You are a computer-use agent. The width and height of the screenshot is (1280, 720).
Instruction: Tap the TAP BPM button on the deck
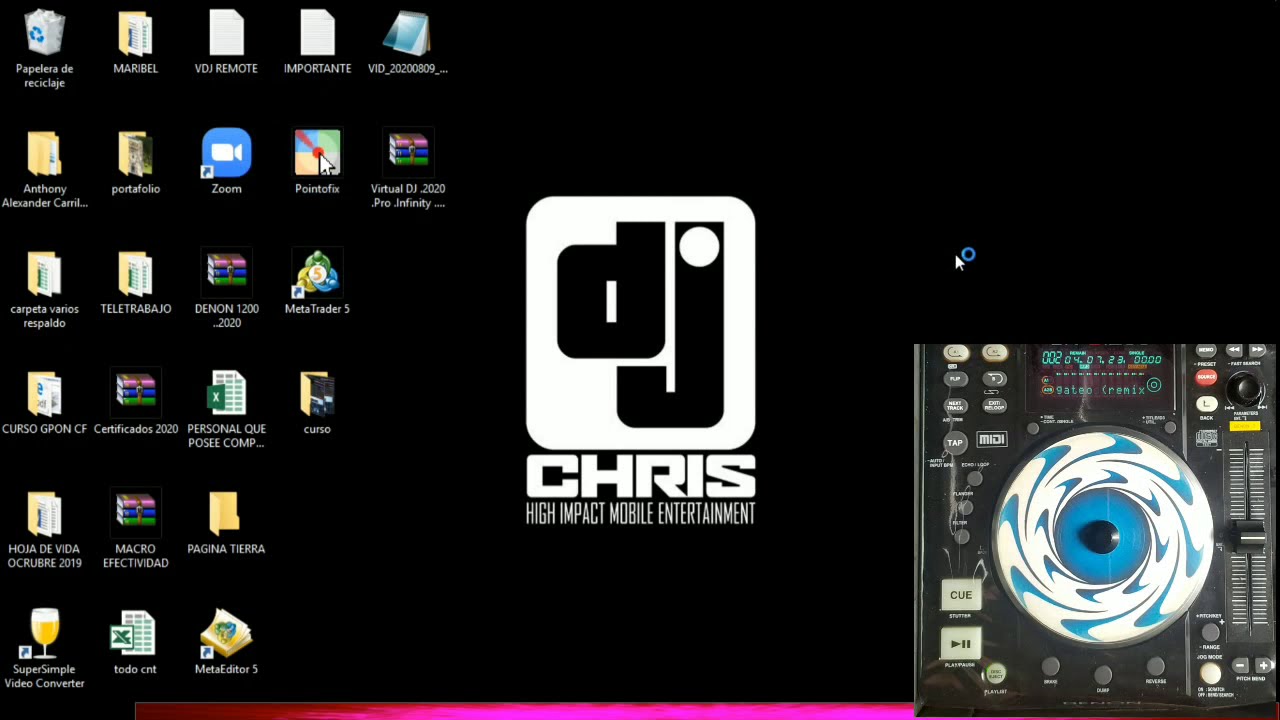click(955, 443)
